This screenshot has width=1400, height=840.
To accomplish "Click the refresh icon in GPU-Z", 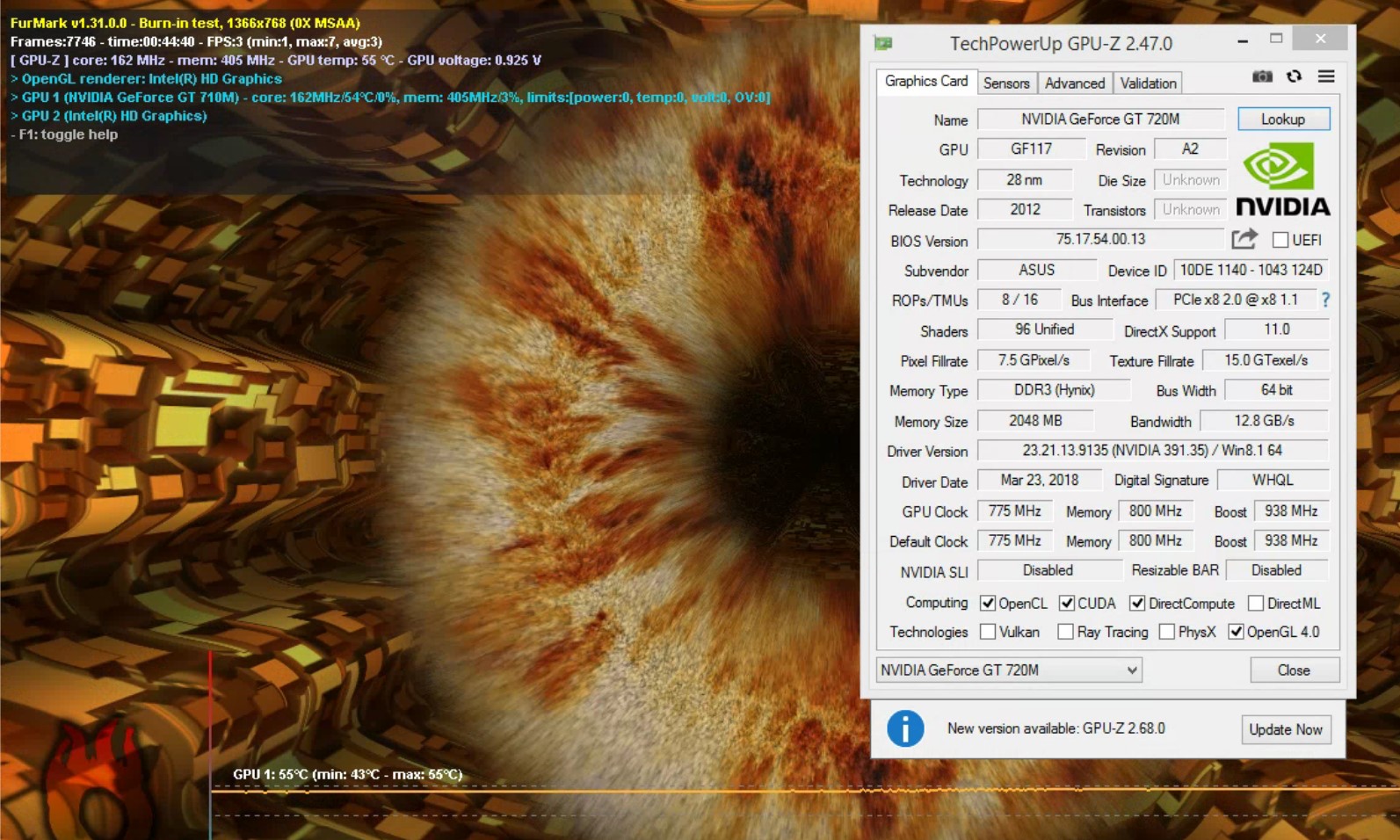I will click(x=1294, y=77).
